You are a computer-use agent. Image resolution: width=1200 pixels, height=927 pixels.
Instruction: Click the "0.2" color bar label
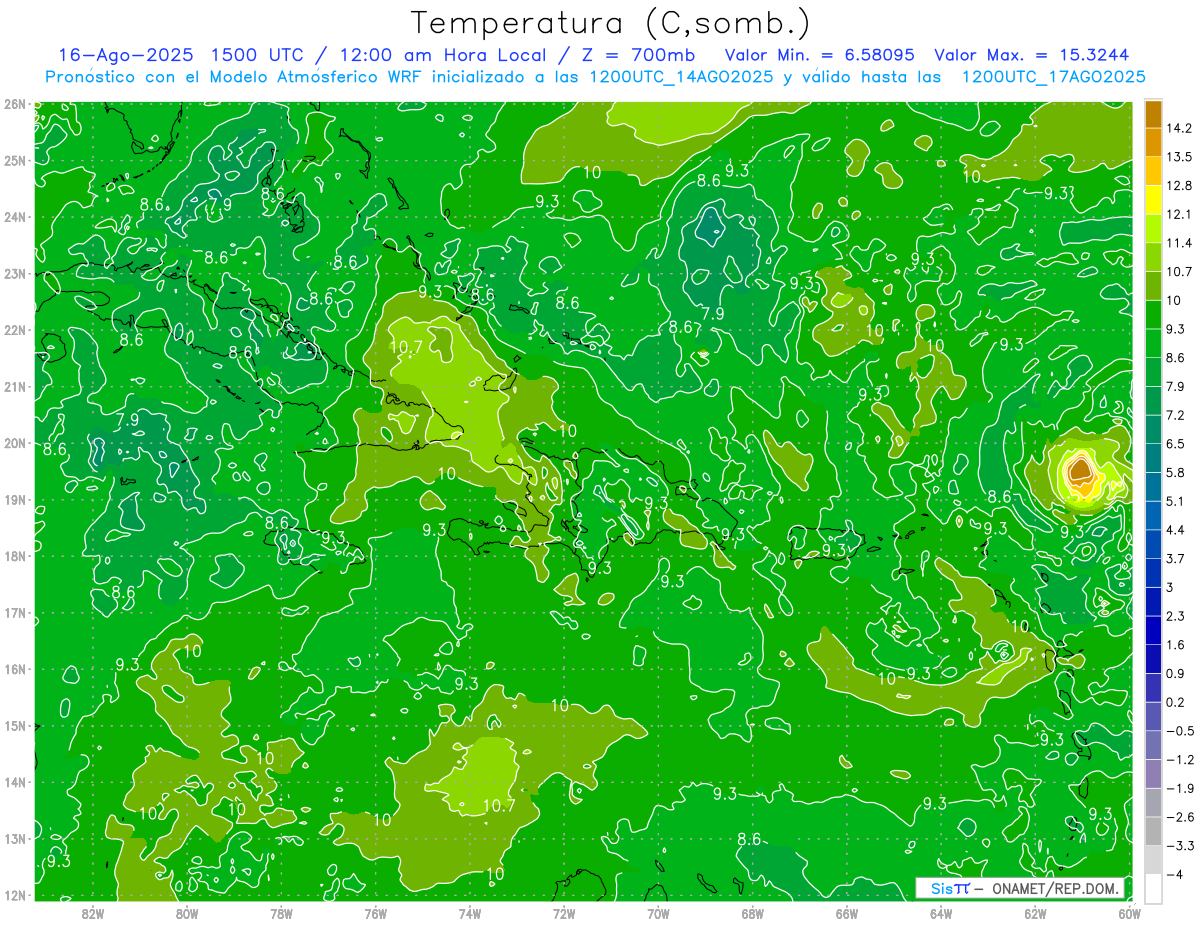[1176, 702]
